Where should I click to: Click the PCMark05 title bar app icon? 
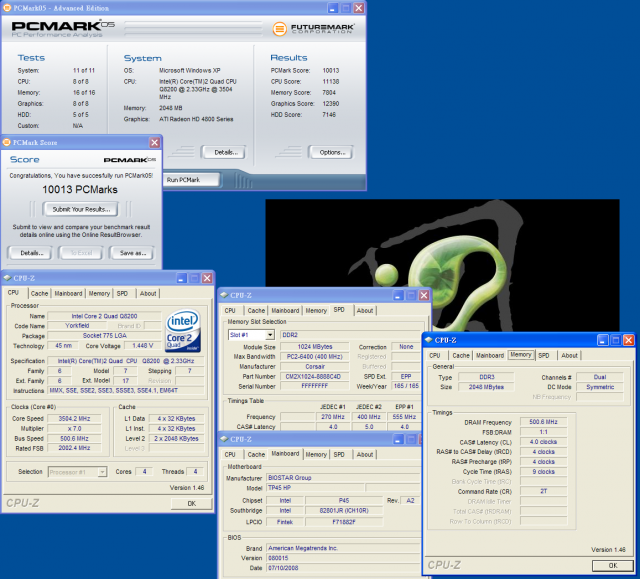(7, 8)
